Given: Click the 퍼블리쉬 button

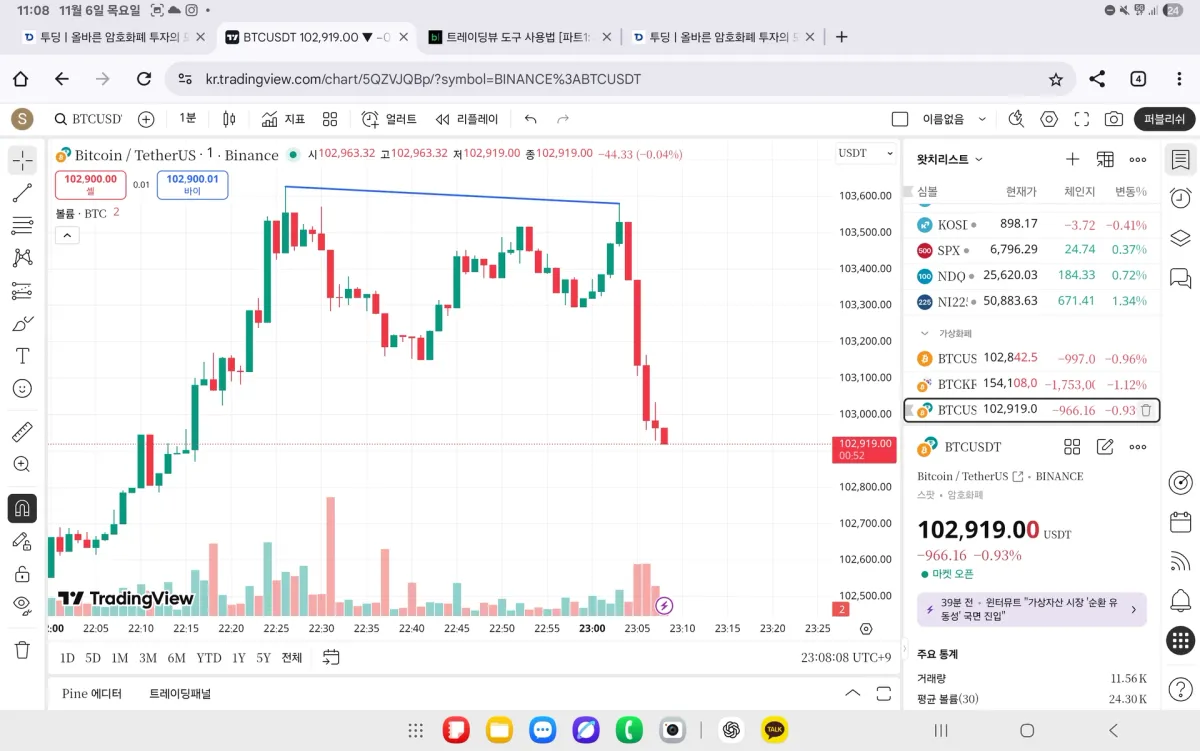Looking at the screenshot, I should coord(1164,119).
